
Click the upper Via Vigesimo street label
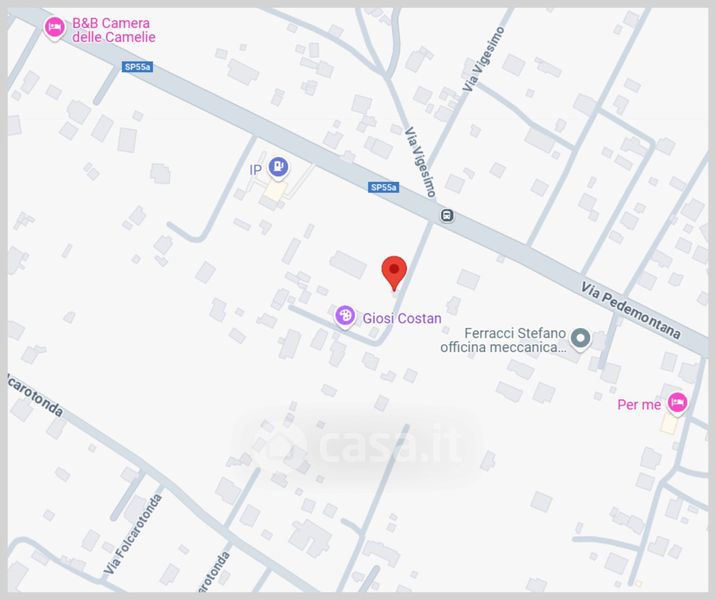[x=484, y=59]
